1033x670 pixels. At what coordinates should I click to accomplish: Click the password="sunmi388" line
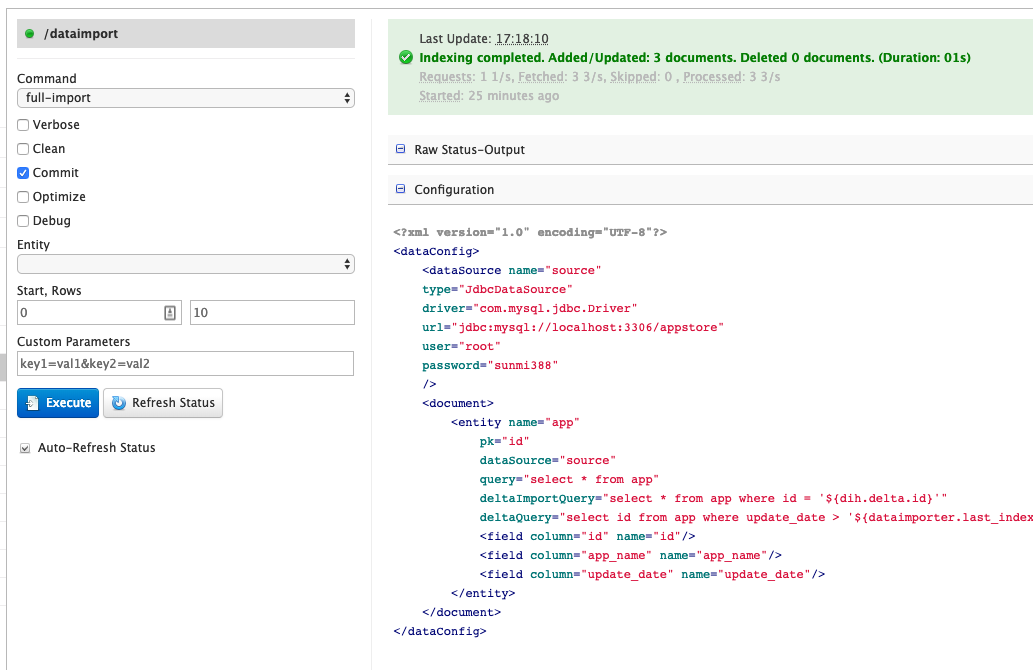coord(490,366)
